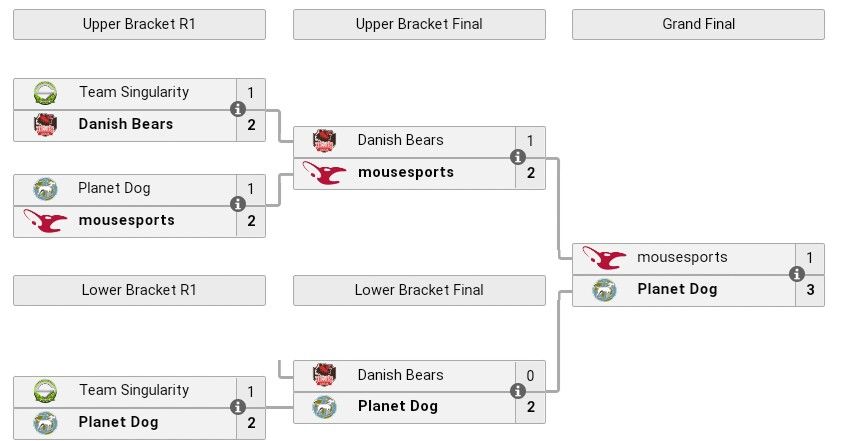Click Danish Bears logo in Upper Bracket Final

324,141
